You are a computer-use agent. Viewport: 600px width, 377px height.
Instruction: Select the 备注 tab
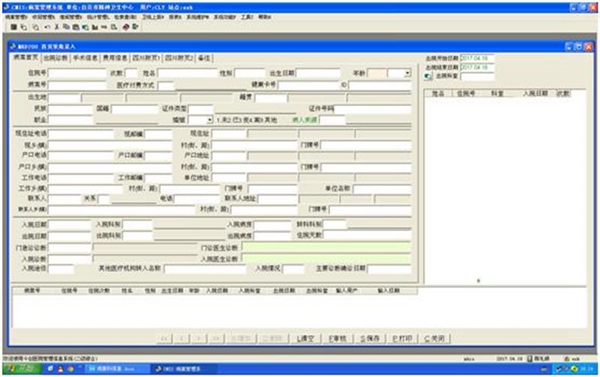(204, 58)
